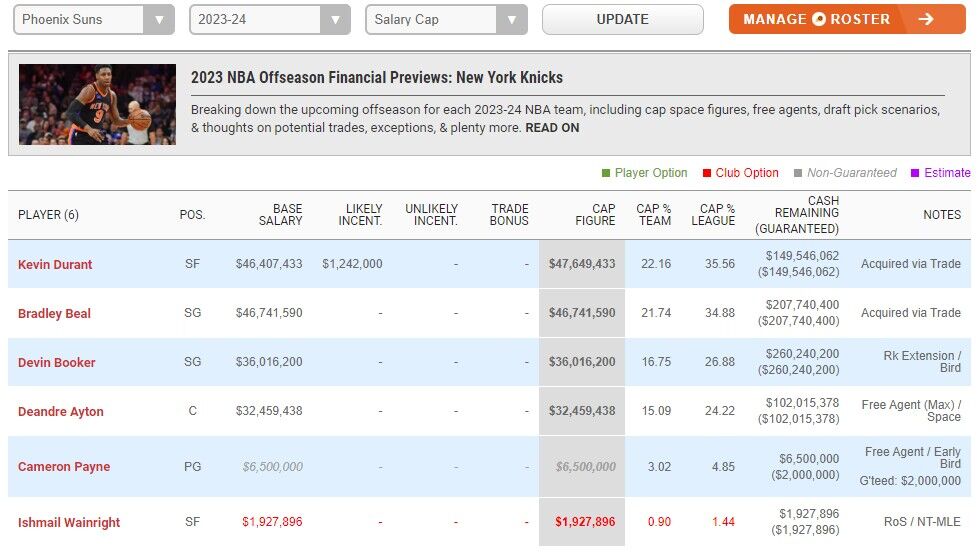Follow the READ ON link
This screenshot has height=558, width=979.
[552, 128]
